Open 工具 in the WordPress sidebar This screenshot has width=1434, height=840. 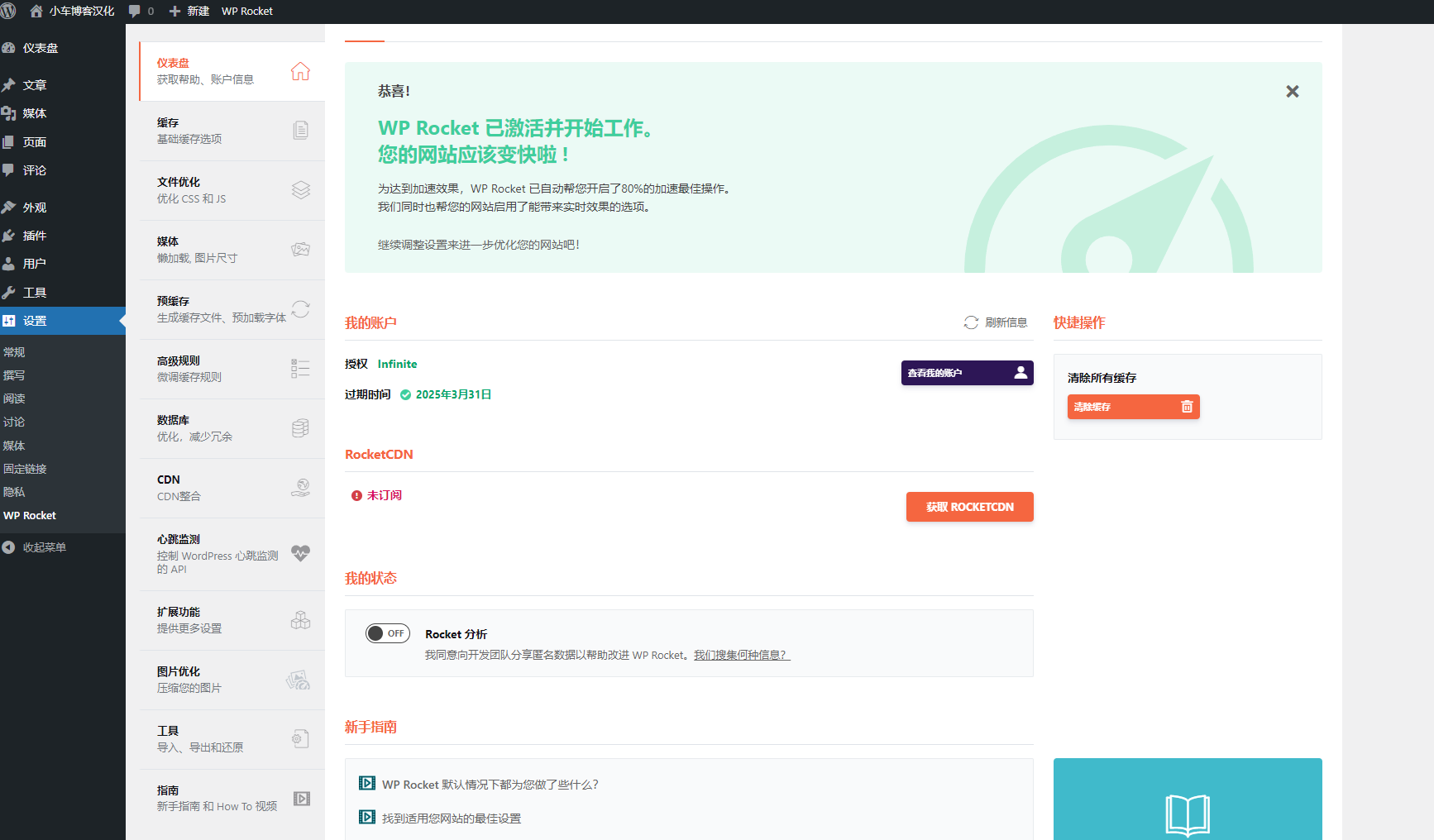[63, 293]
